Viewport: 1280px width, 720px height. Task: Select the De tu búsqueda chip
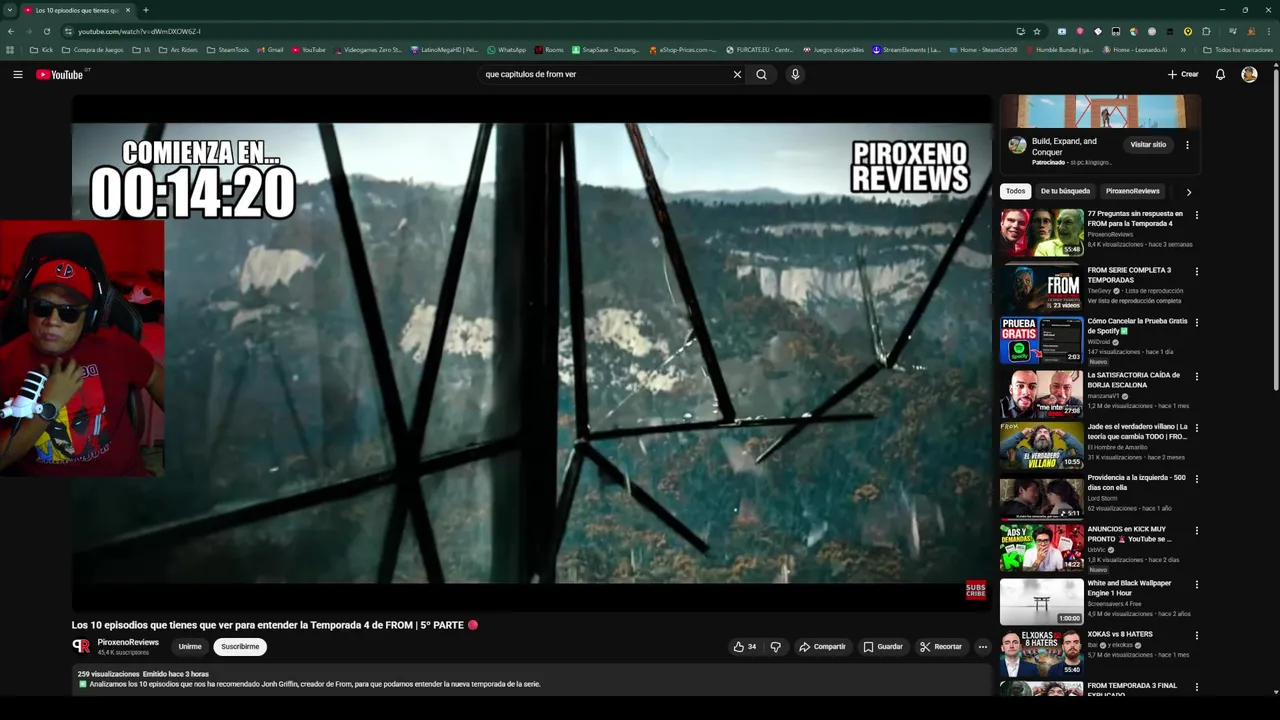(x=1065, y=191)
